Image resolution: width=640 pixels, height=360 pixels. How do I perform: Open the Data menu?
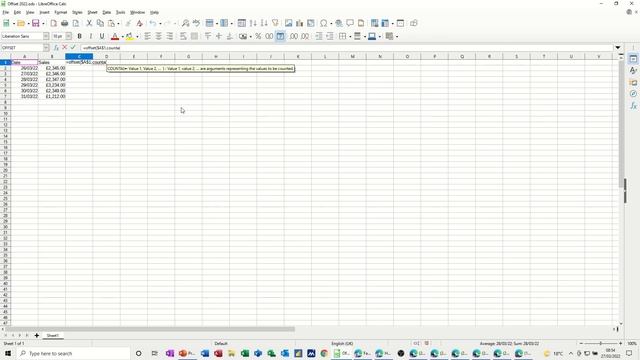(x=107, y=12)
